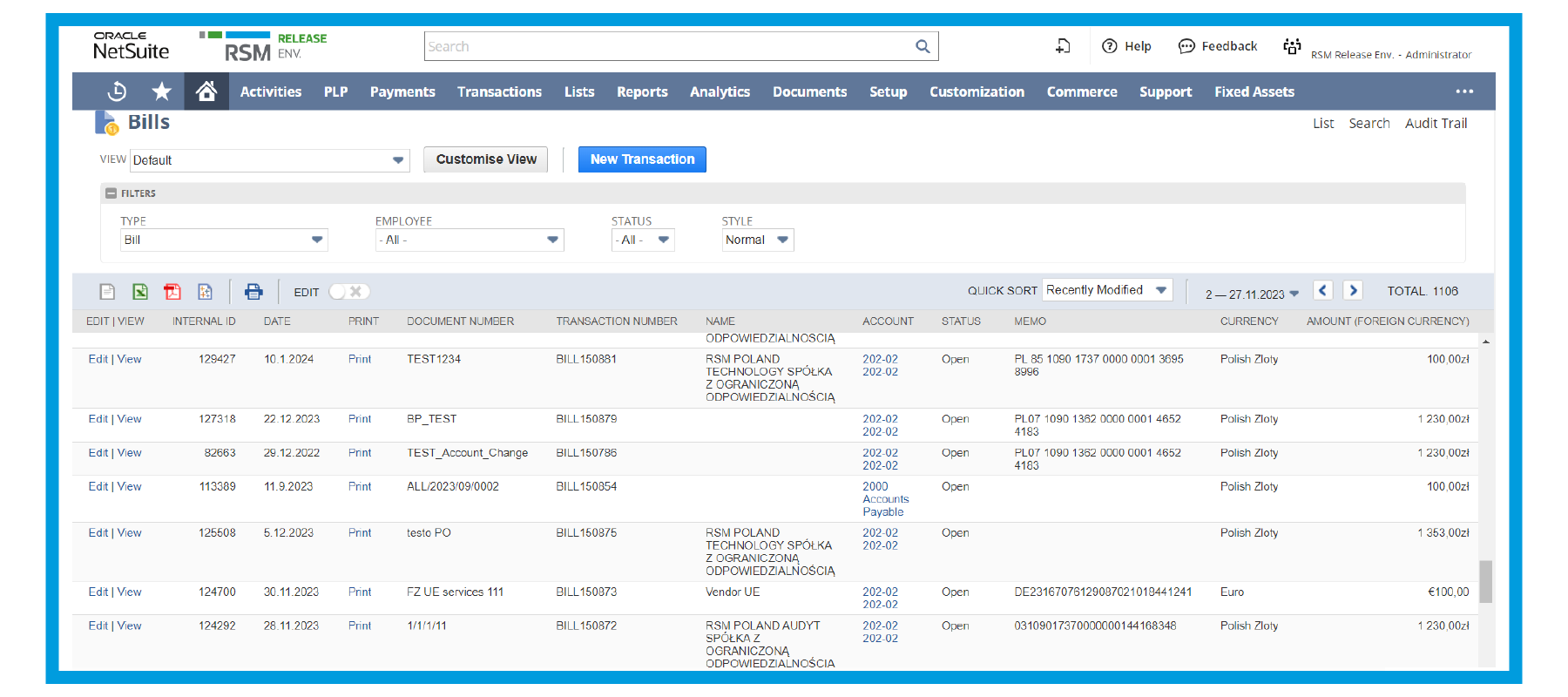Open the Recent Records history icon
The image size is (1568, 697).
[x=117, y=91]
